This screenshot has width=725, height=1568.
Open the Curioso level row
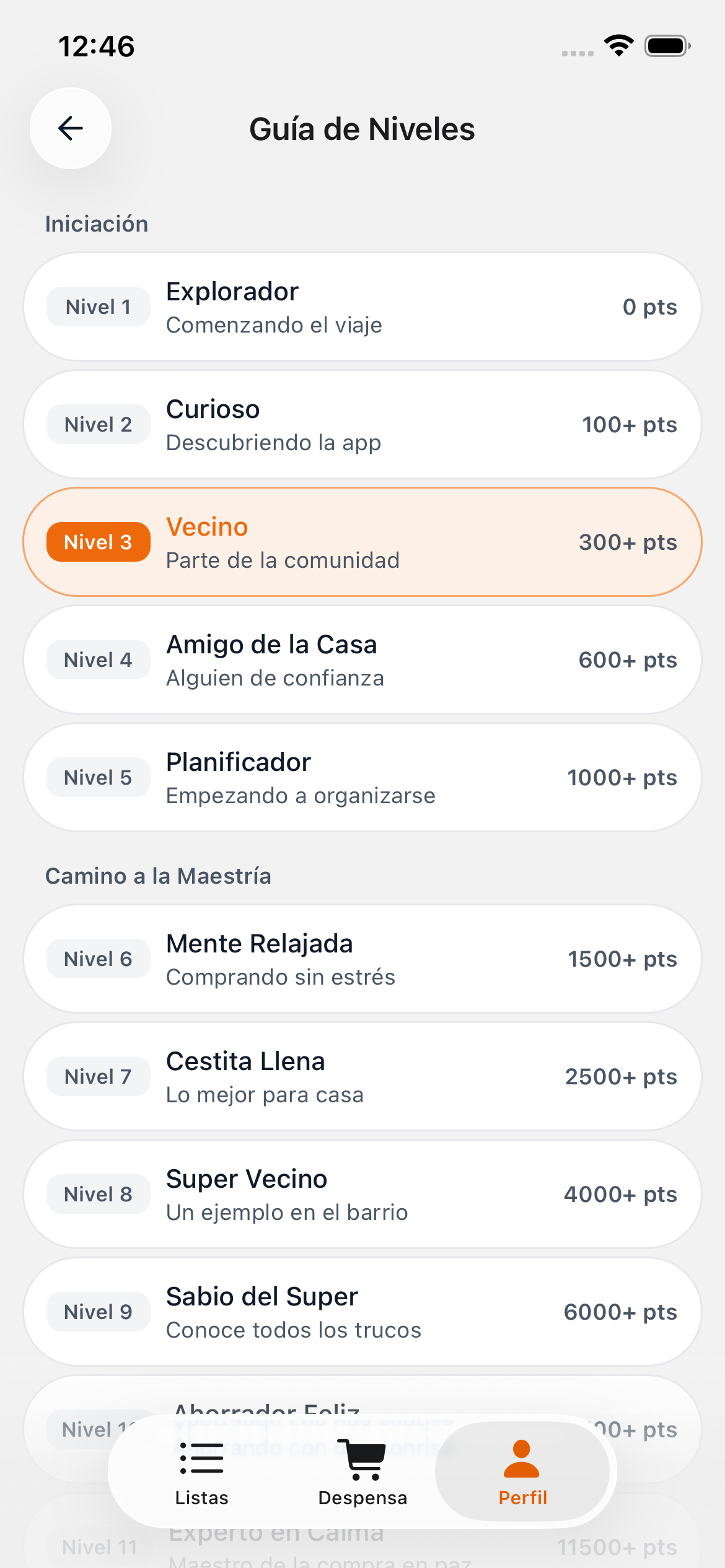[362, 424]
